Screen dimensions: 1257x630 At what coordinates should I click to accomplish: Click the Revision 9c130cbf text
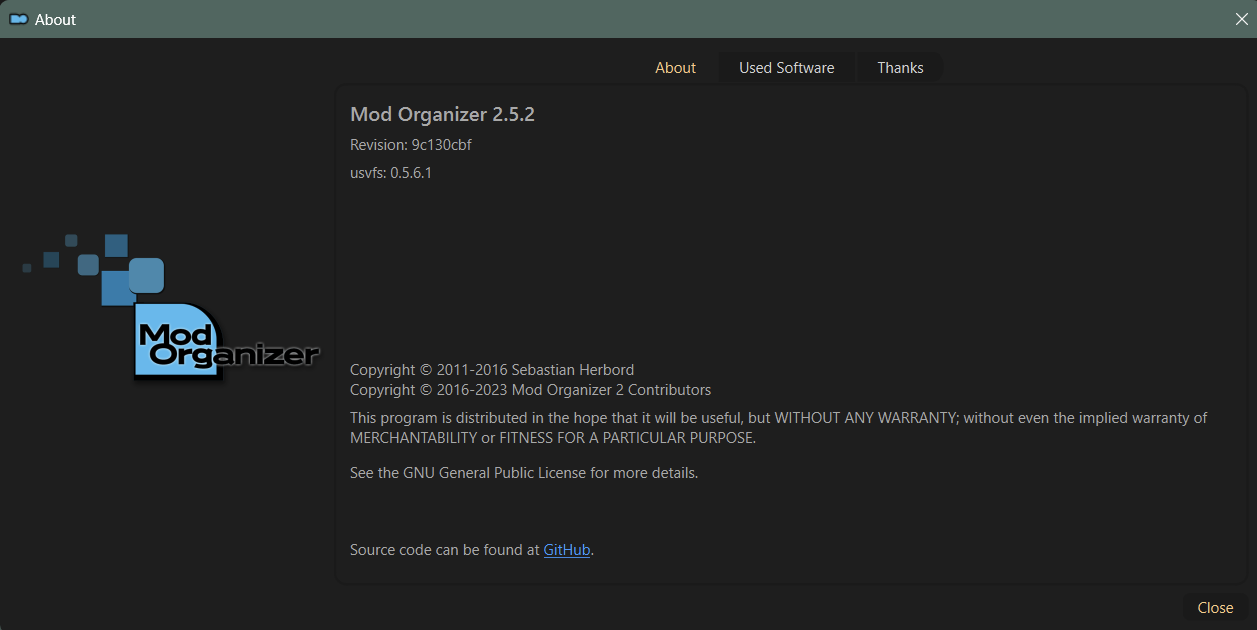(x=410, y=145)
